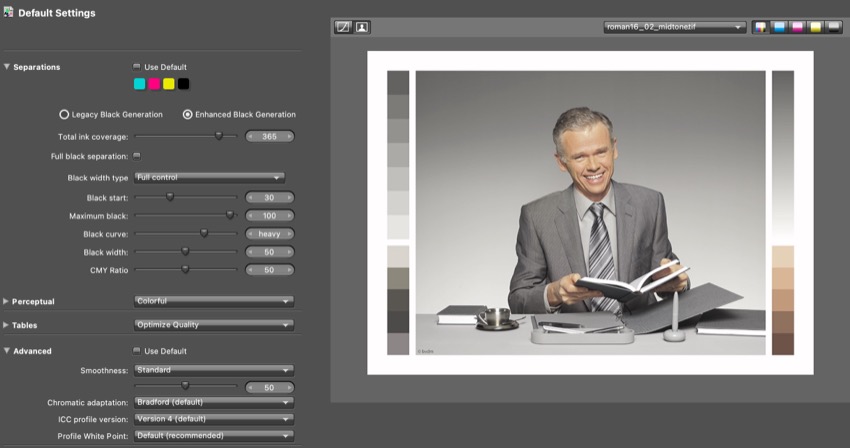
Task: Show the CMYK composite channel preview
Action: [x=761, y=28]
